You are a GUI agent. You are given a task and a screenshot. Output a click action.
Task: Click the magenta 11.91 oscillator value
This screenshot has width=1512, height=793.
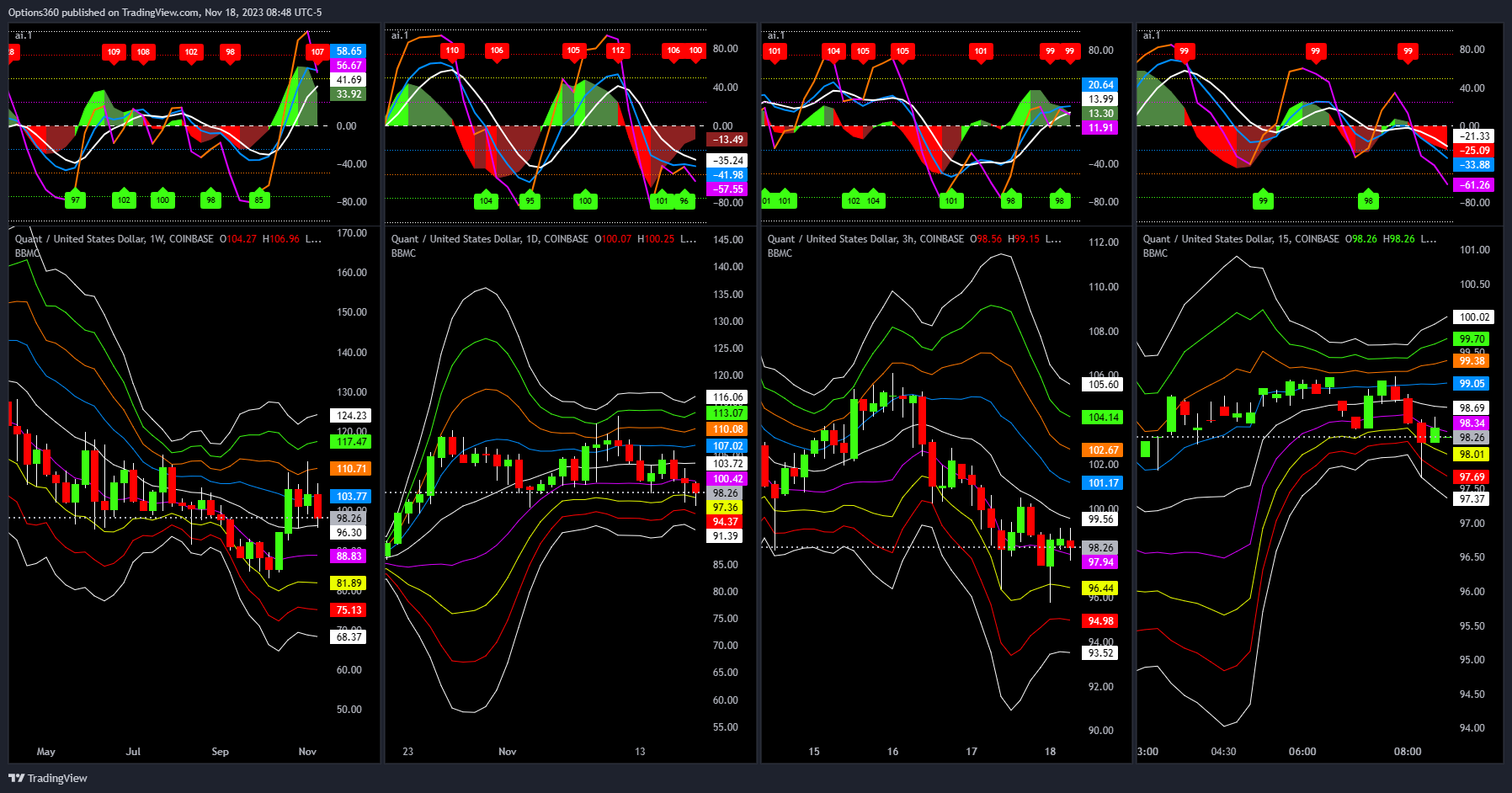(1100, 128)
